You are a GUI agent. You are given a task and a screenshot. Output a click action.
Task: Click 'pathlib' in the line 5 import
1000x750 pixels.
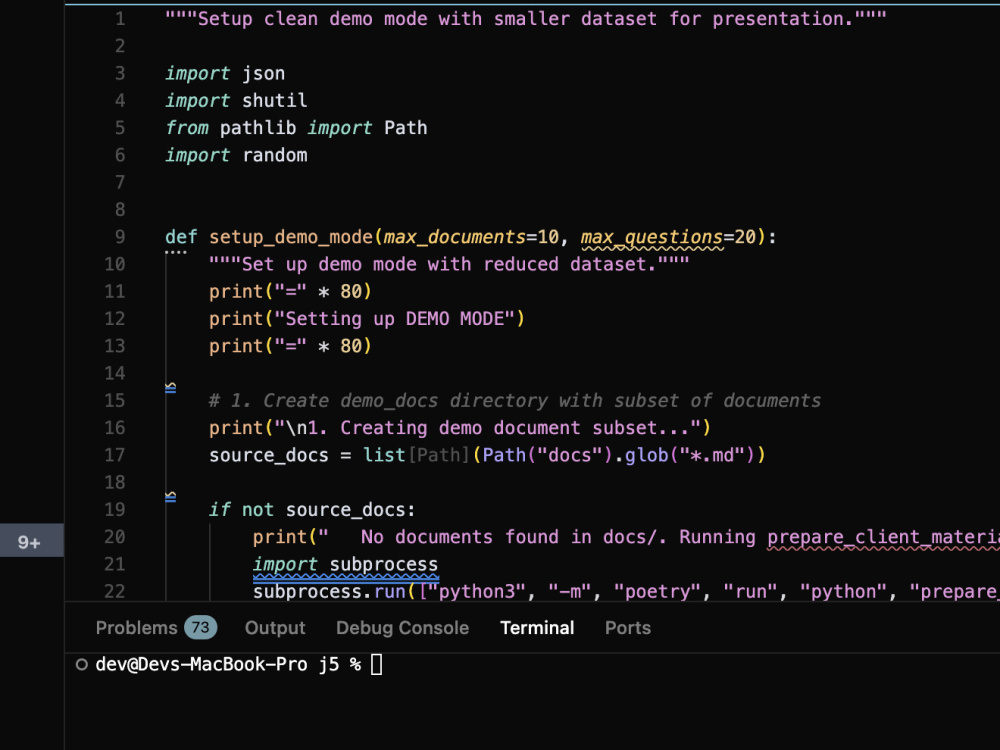pos(258,128)
